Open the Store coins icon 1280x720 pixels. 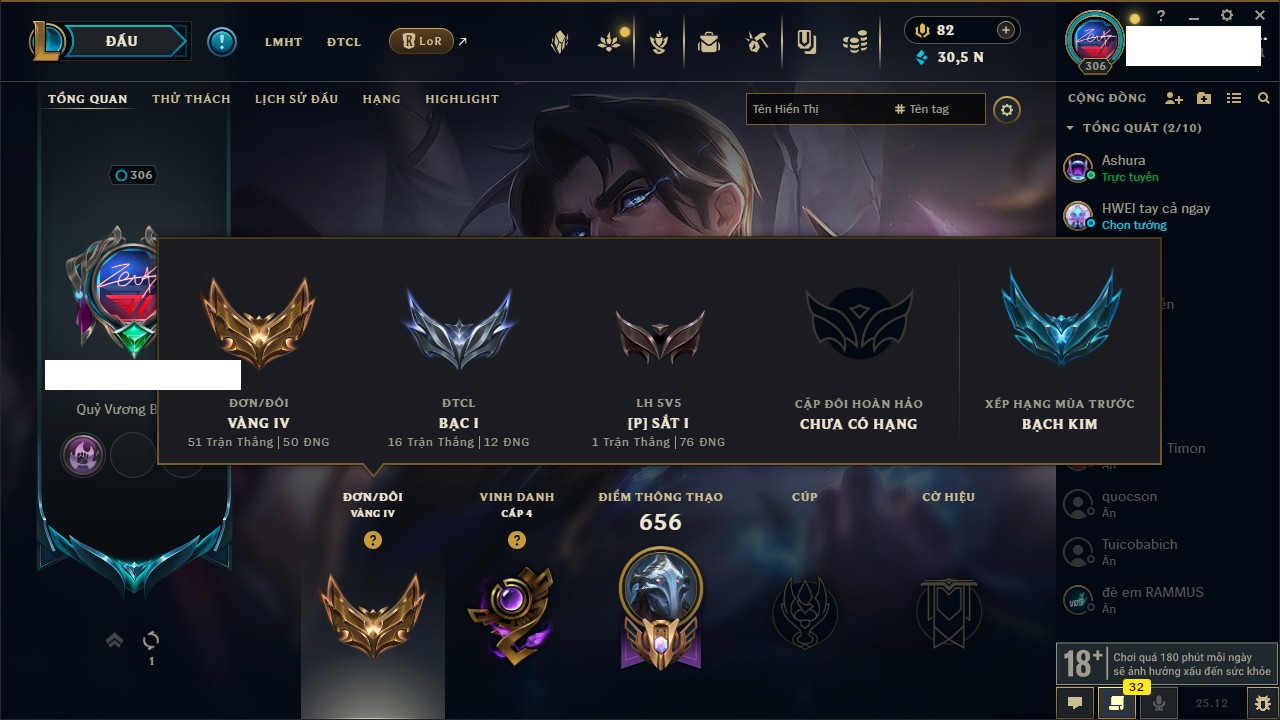(854, 42)
